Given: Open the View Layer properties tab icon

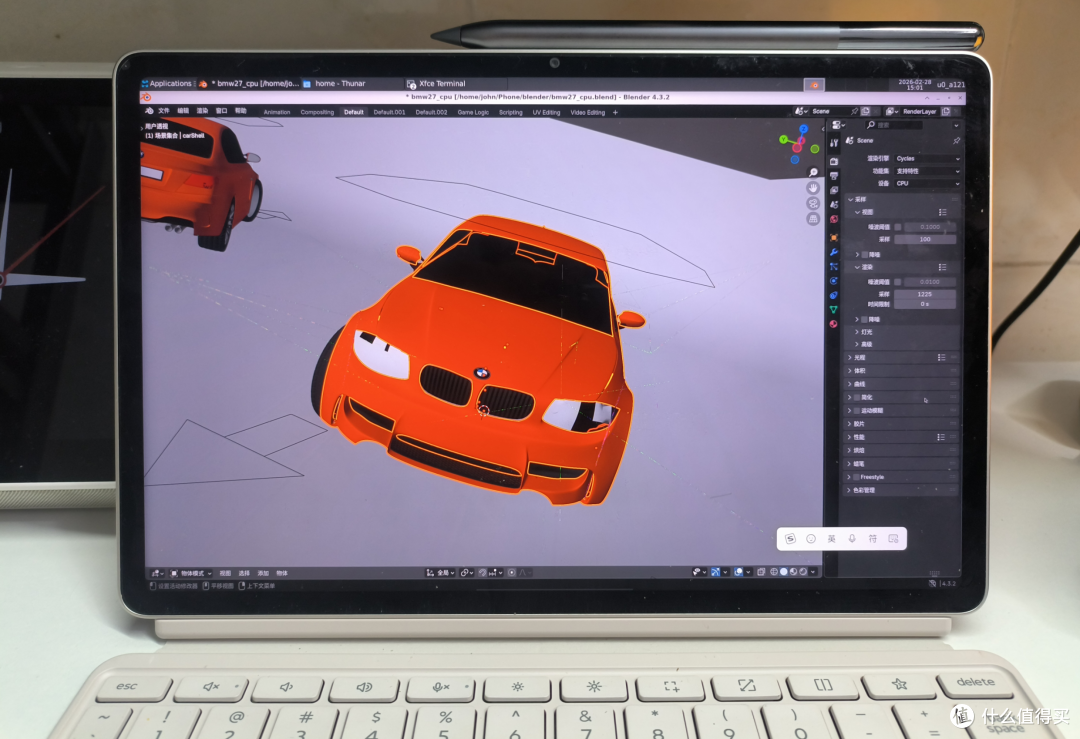Looking at the screenshot, I should pyautogui.click(x=834, y=190).
